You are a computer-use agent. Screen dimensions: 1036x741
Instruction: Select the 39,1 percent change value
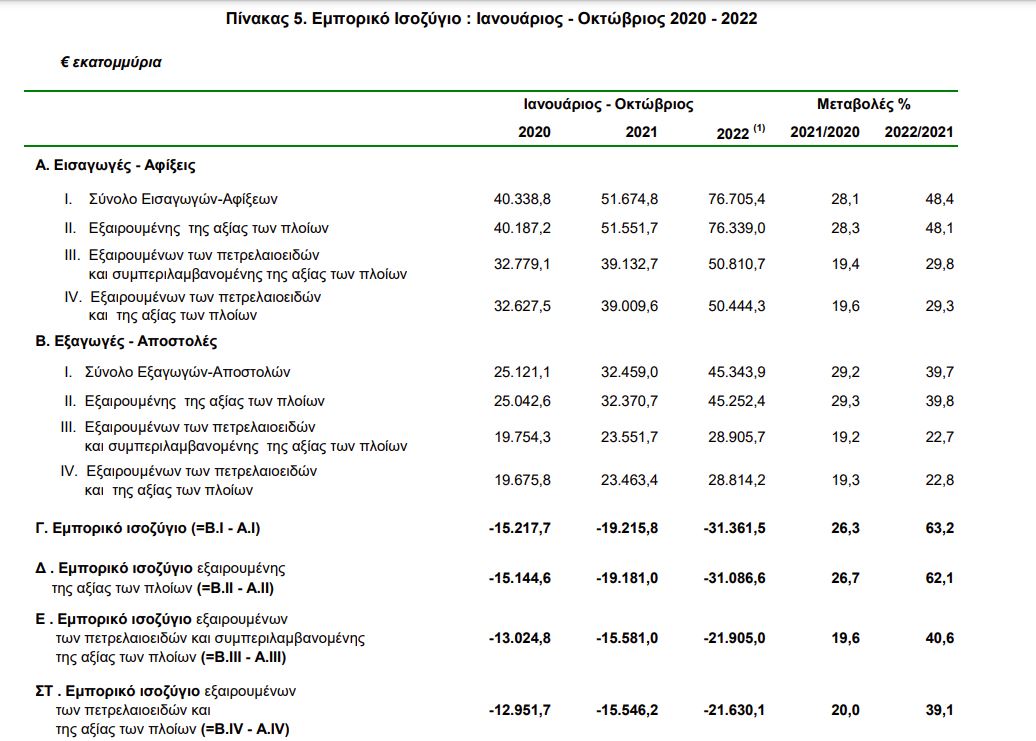tap(940, 711)
